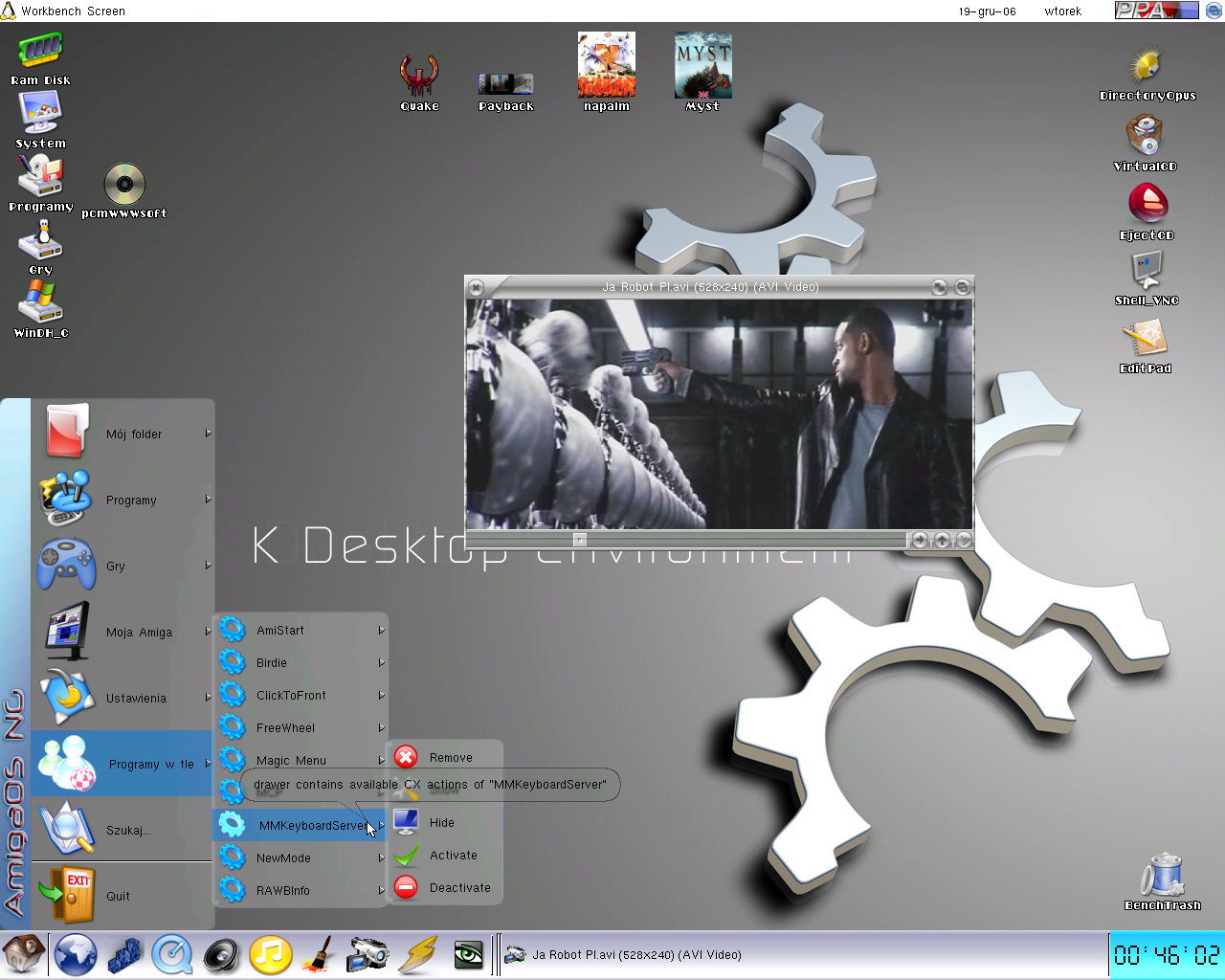Choose Activate in the commodity actions

(445, 855)
